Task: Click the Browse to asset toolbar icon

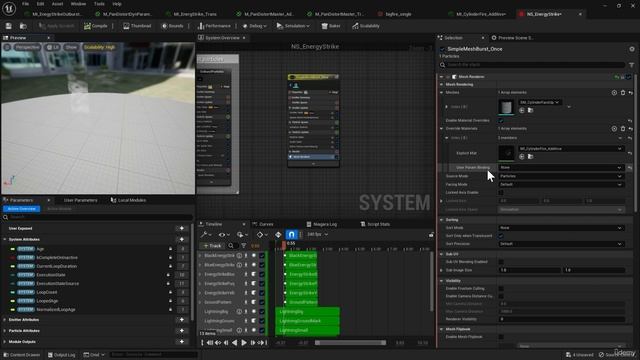Action: click(23, 26)
